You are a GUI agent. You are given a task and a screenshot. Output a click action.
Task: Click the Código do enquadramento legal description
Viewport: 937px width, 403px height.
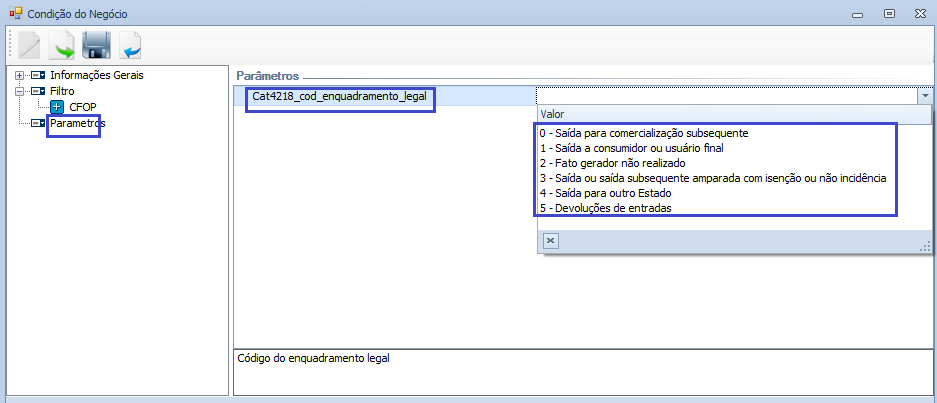(314, 359)
